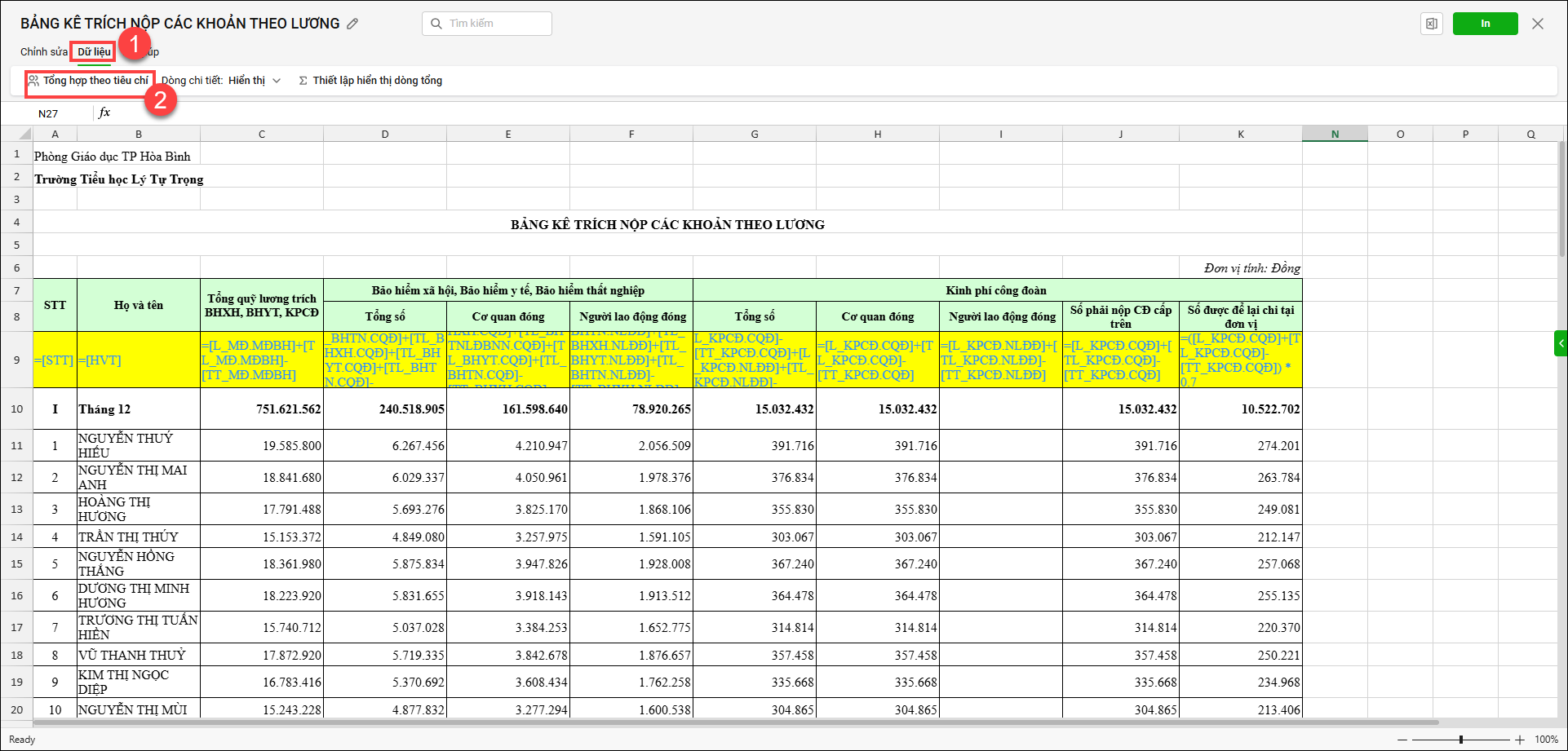Click the zoom out minus icon
The height and width of the screenshot is (751, 1568).
[1403, 740]
